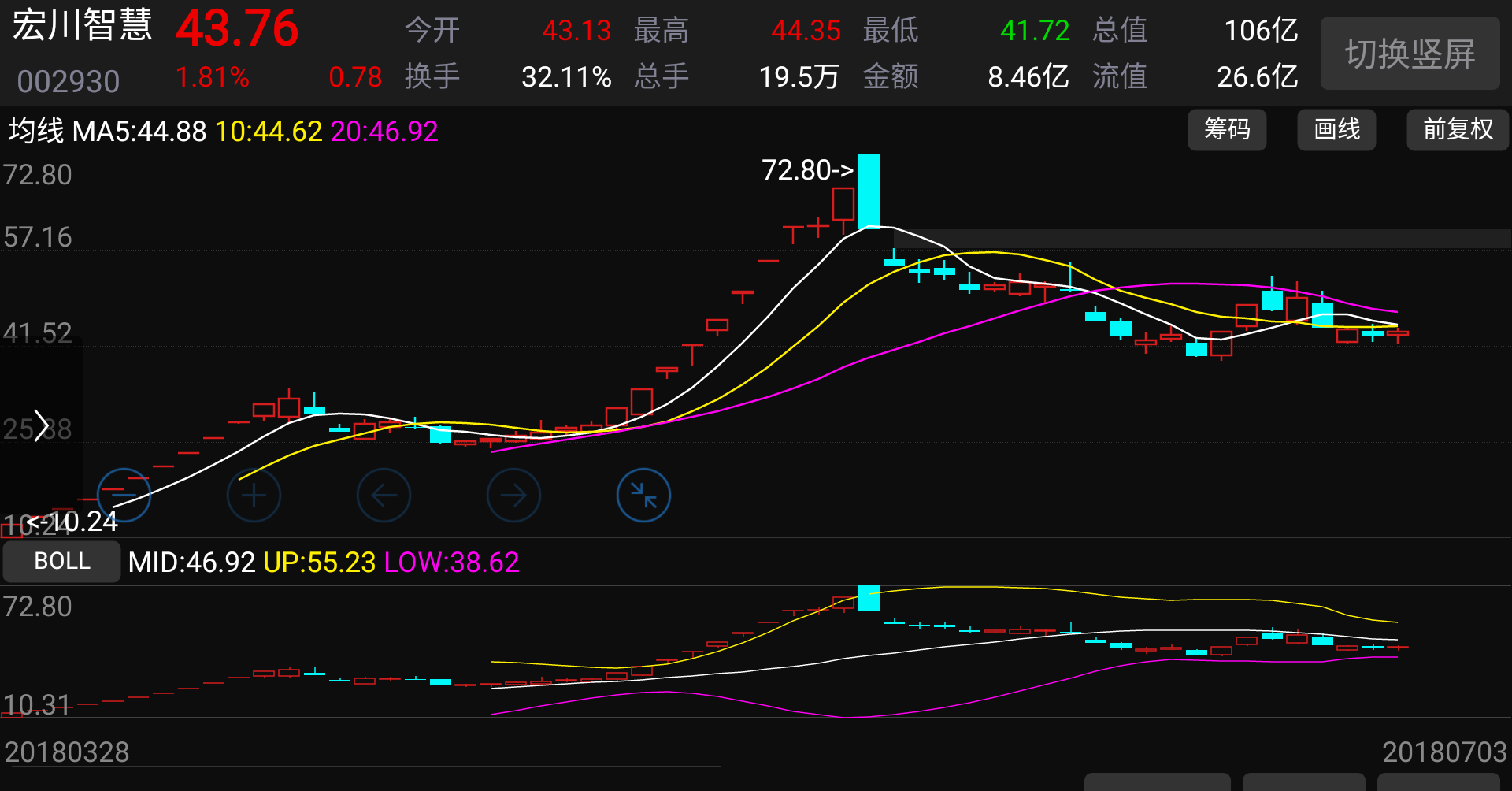Tap the right arrow pan icon

tap(513, 495)
